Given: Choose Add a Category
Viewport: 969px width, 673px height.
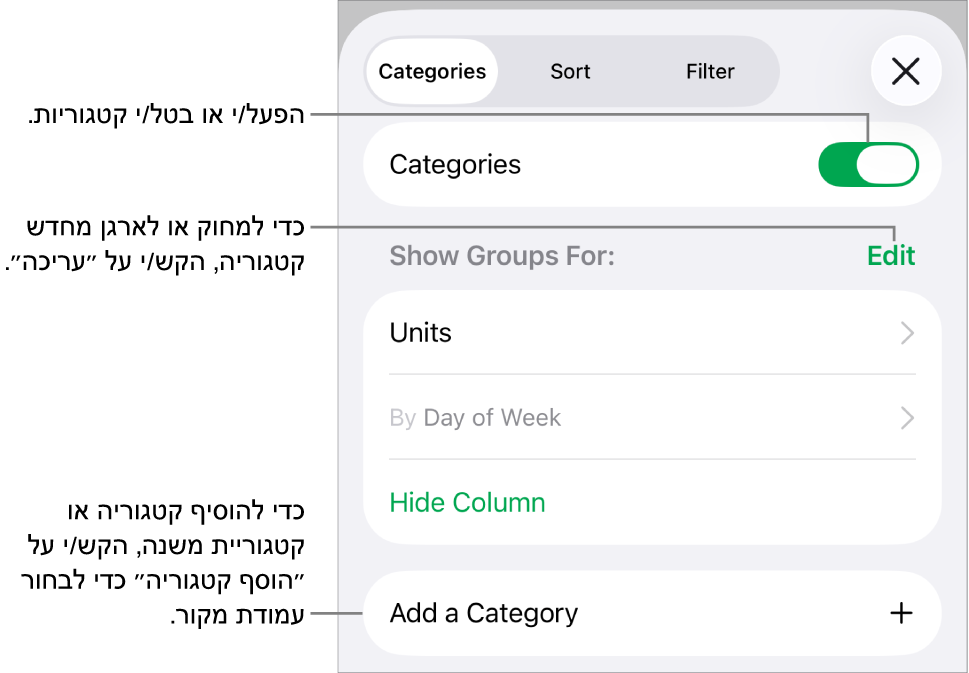Looking at the screenshot, I should click(x=484, y=613).
